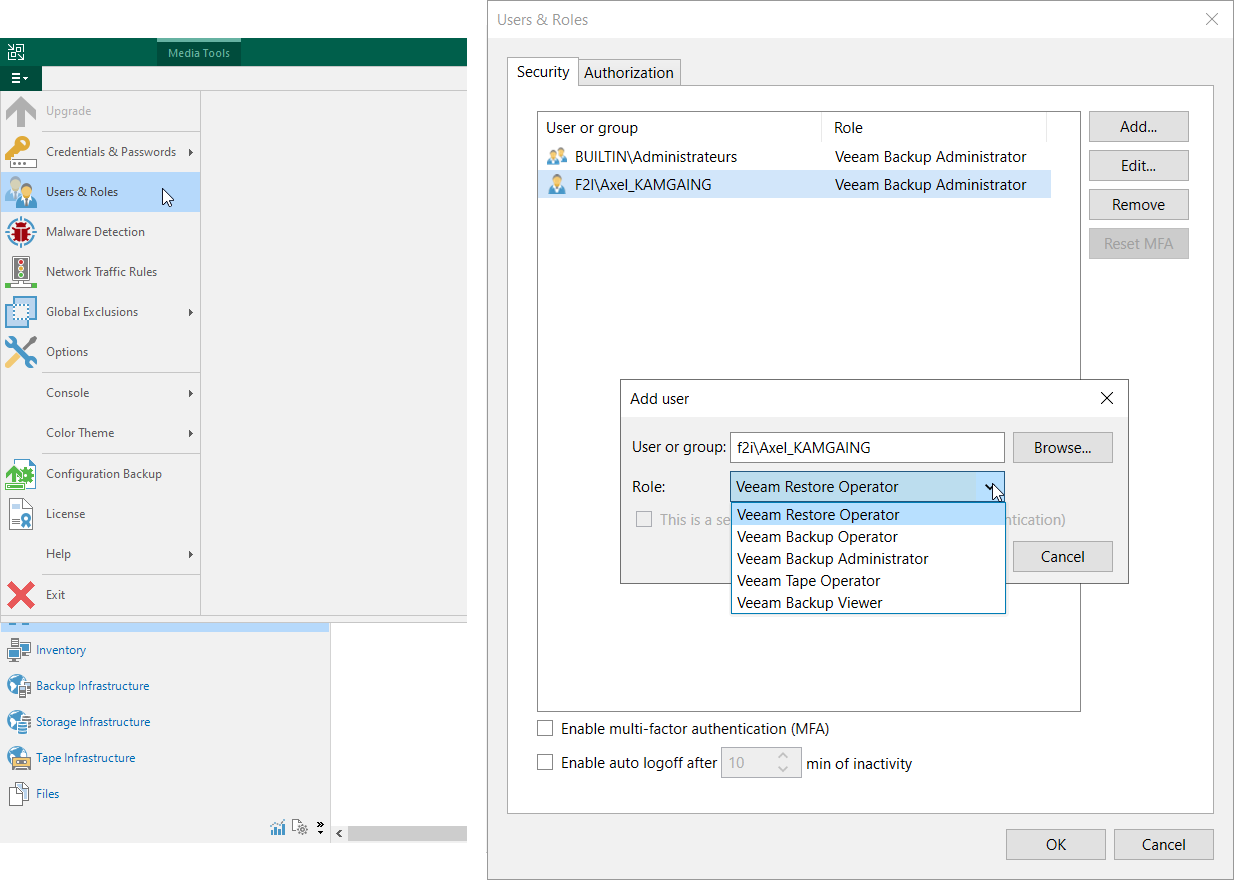Expand the Help submenu arrow
1234x880 pixels.
click(190, 554)
